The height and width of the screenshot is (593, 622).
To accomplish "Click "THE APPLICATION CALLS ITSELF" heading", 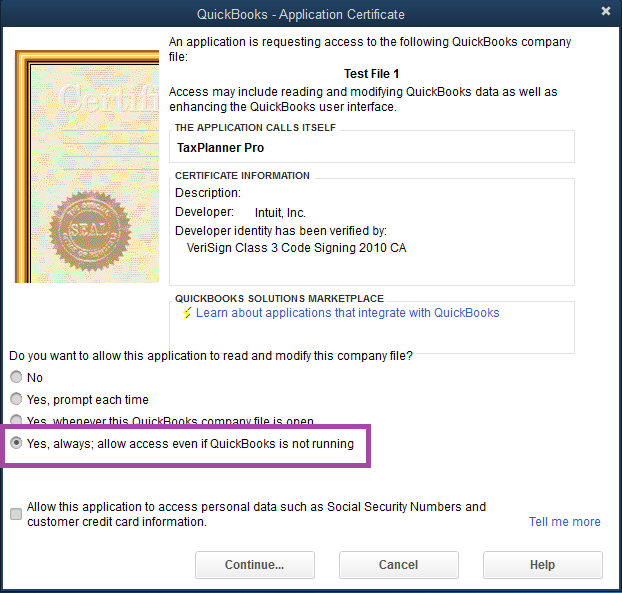I will click(x=255, y=128).
